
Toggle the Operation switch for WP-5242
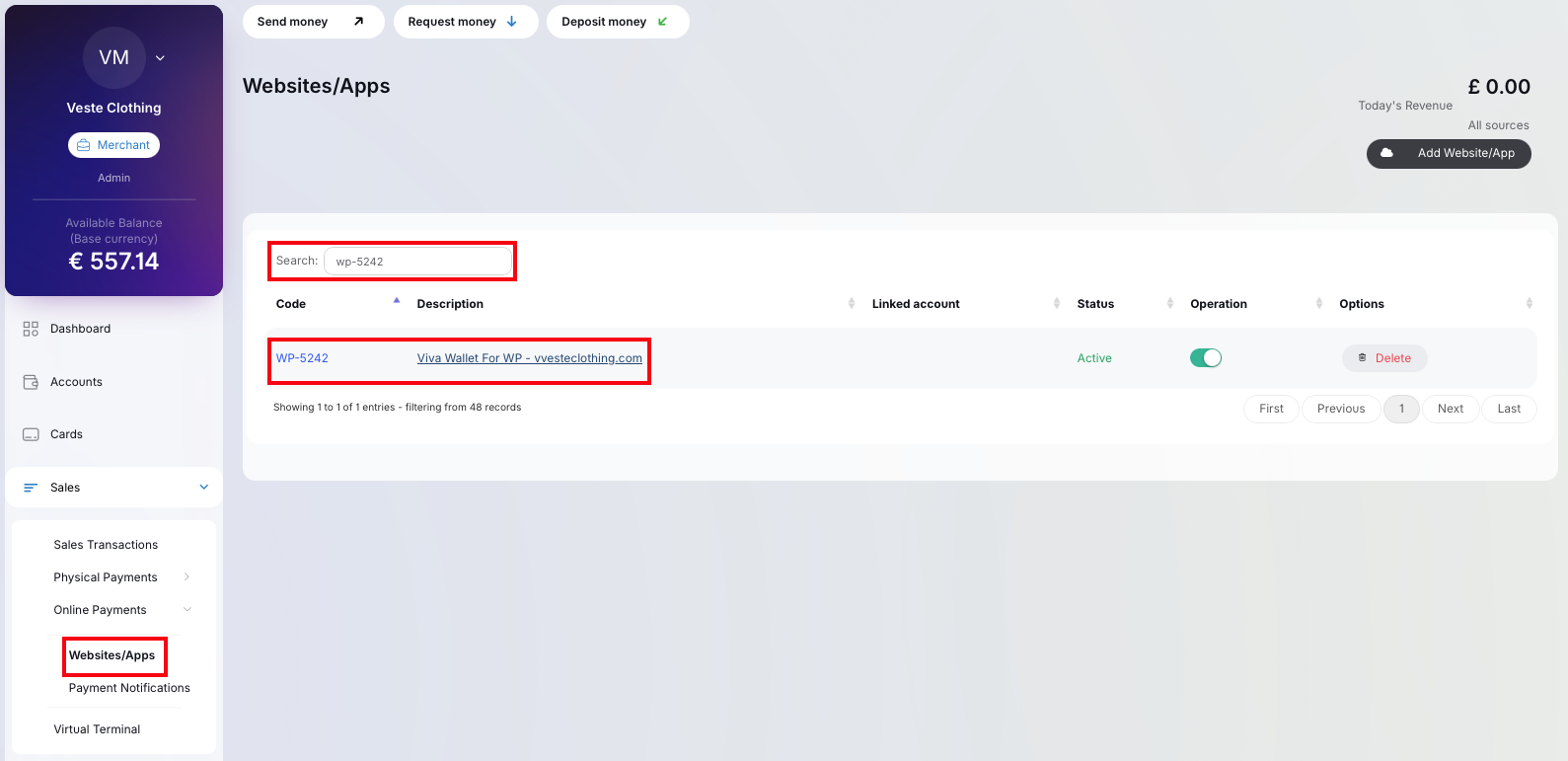pyautogui.click(x=1206, y=358)
